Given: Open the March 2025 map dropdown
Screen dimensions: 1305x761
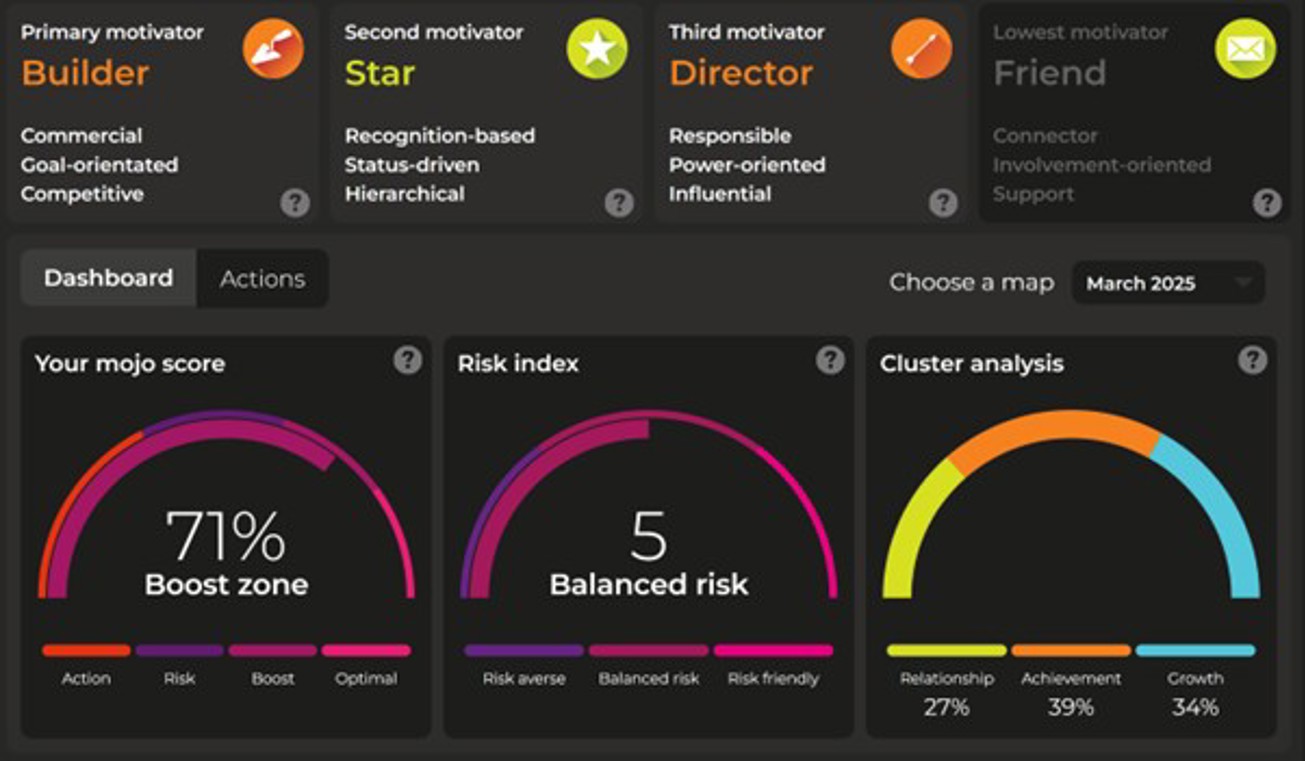Looking at the screenshot, I should [x=1168, y=283].
